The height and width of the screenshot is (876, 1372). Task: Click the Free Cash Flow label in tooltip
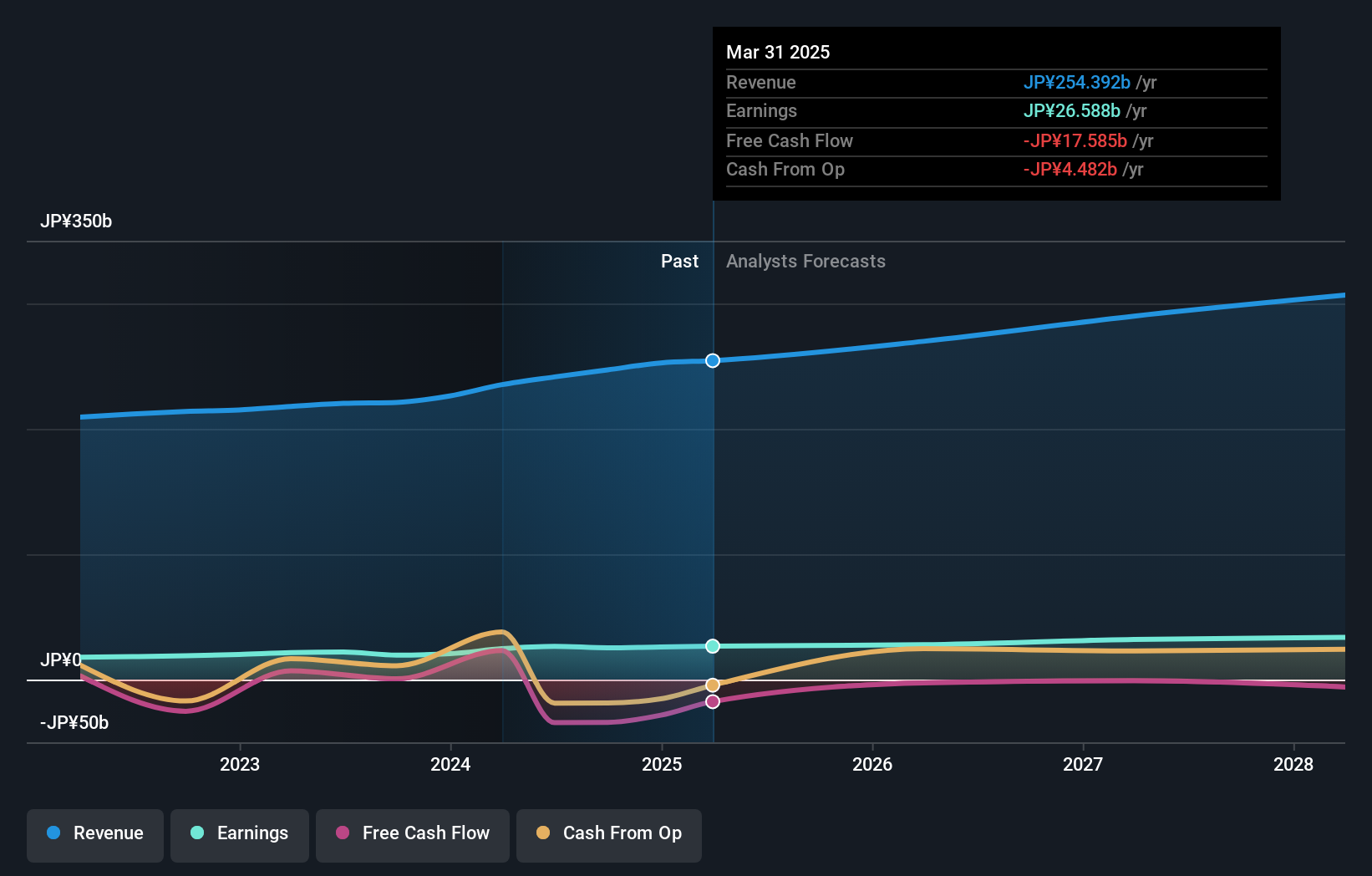click(x=790, y=141)
